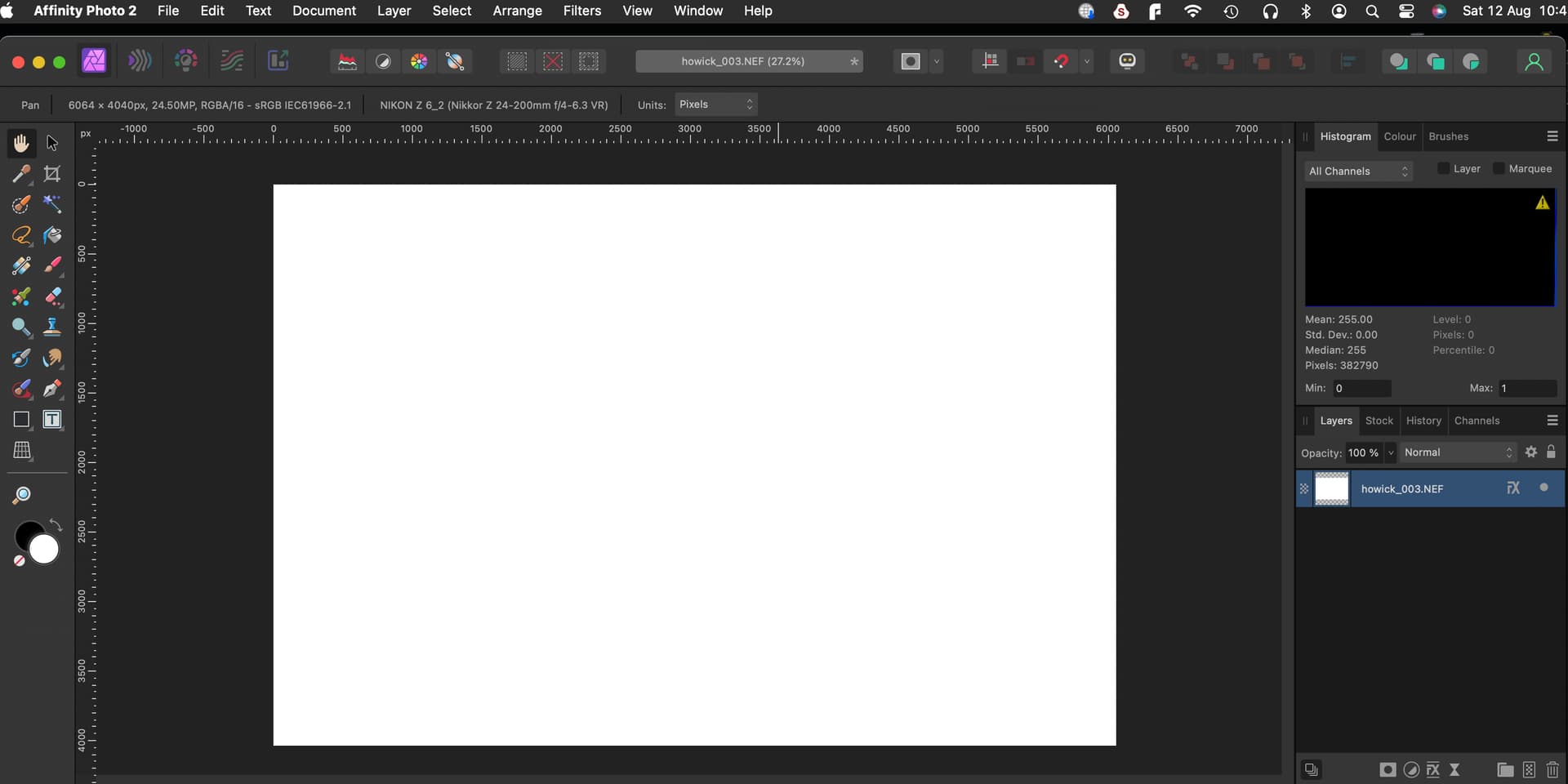Open the Colour panel tab
Screen dimensions: 1568x784
coord(1400,136)
